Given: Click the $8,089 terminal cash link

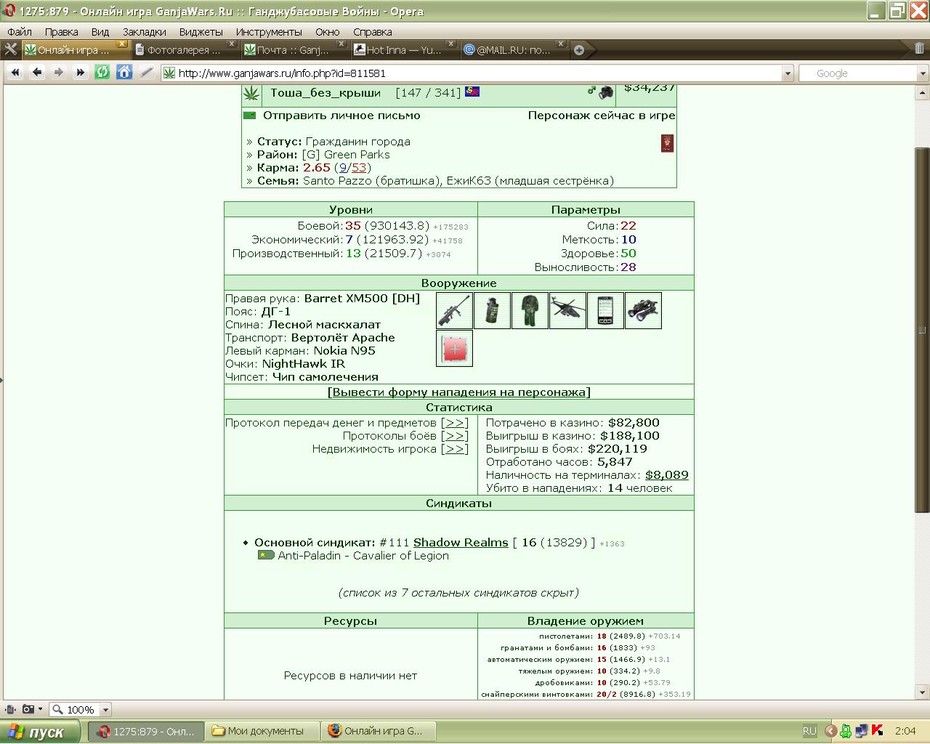Looking at the screenshot, I should pos(667,475).
